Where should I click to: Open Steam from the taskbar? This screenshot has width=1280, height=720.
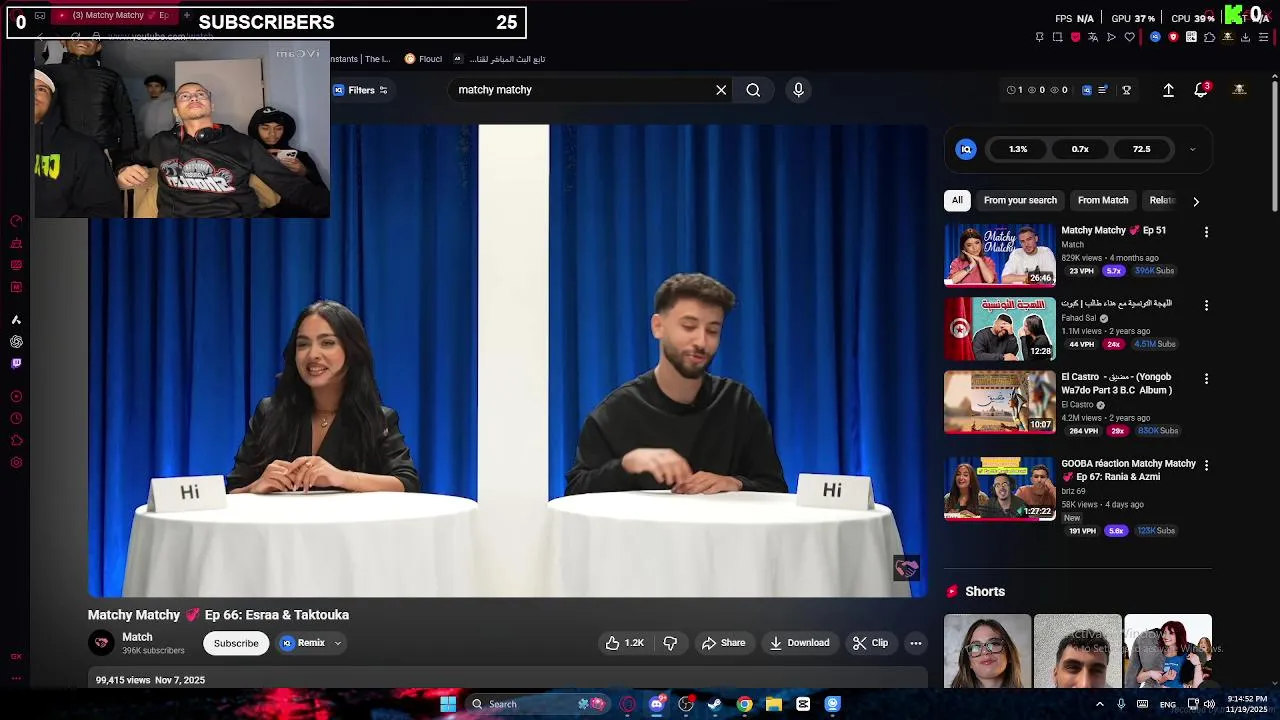point(715,704)
